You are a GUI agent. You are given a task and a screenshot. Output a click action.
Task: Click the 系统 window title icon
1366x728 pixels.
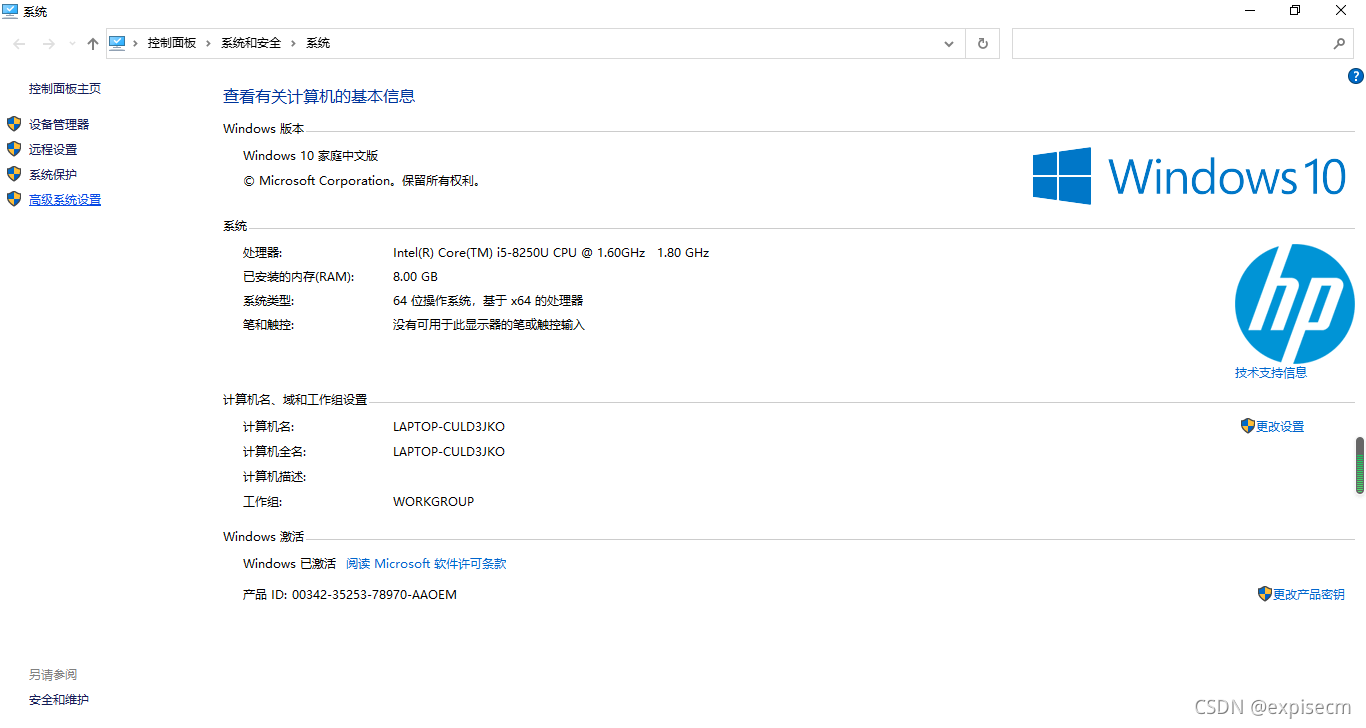10,11
